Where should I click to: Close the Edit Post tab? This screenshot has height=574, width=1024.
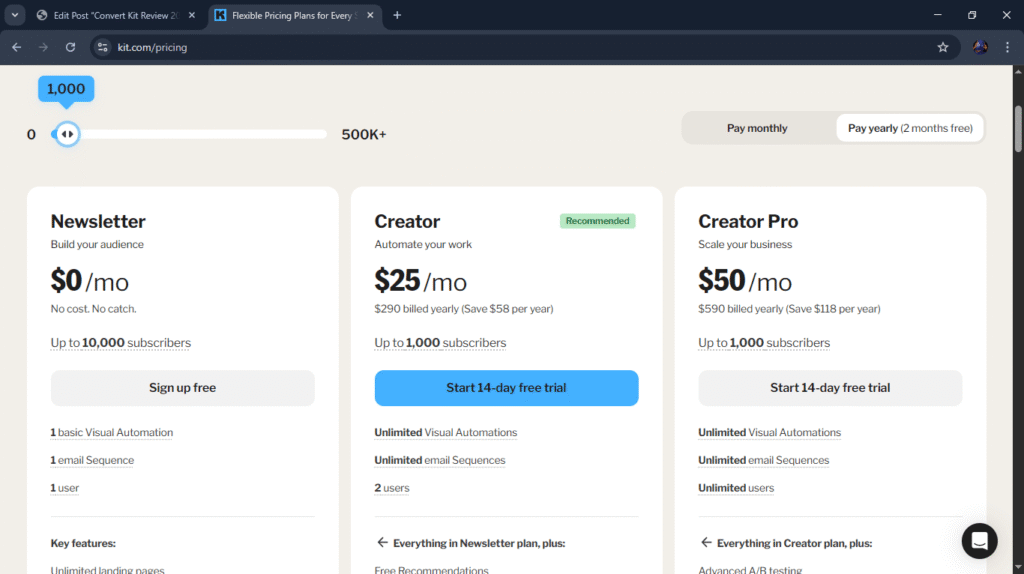coord(191,15)
